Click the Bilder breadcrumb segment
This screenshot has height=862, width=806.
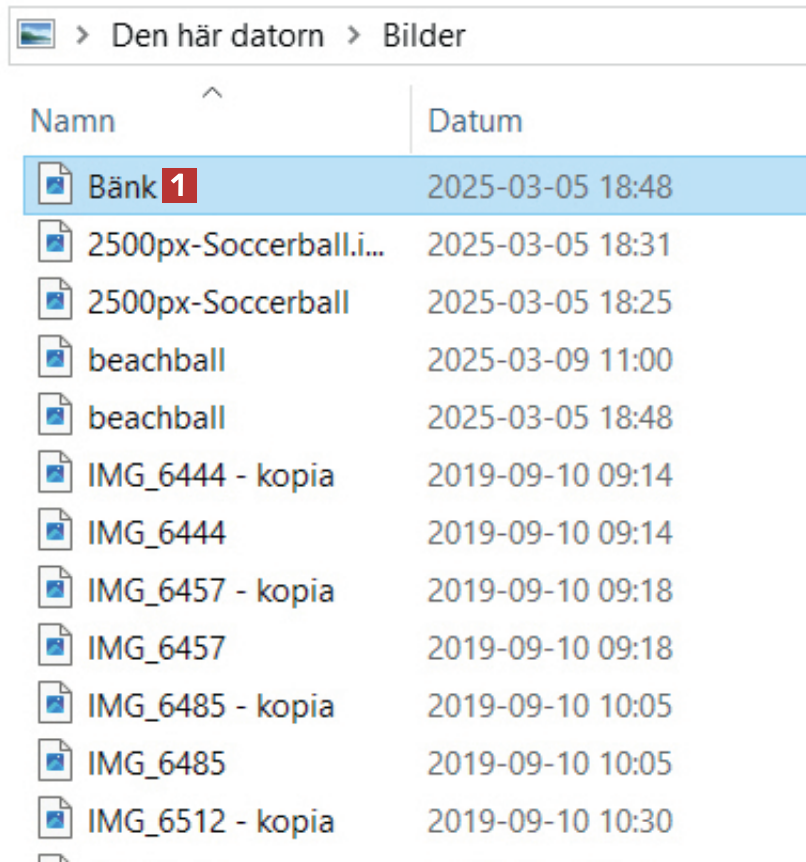tap(424, 36)
